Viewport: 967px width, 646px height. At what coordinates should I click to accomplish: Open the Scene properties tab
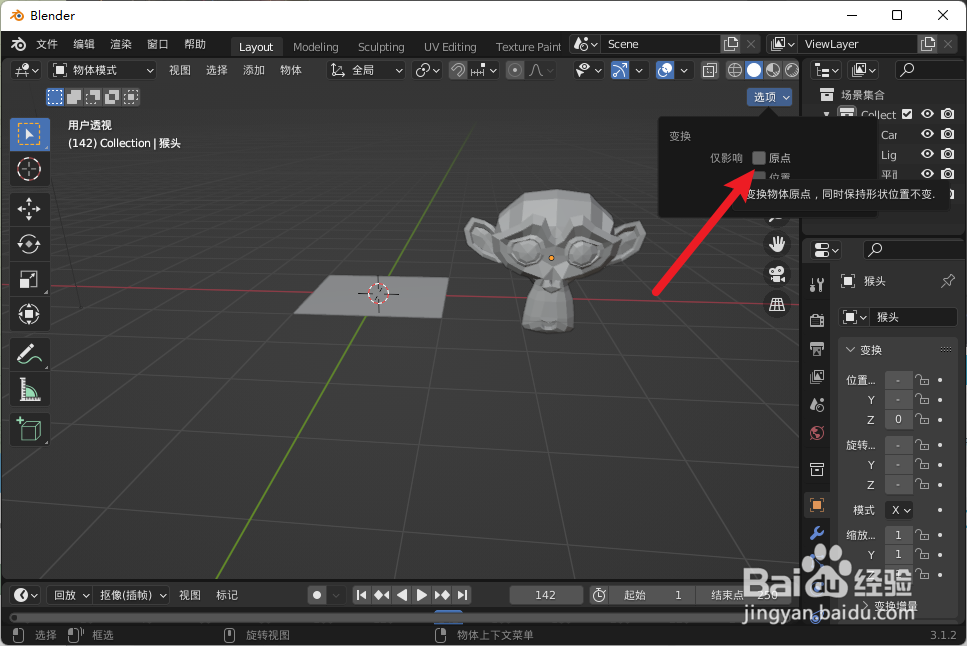[817, 405]
